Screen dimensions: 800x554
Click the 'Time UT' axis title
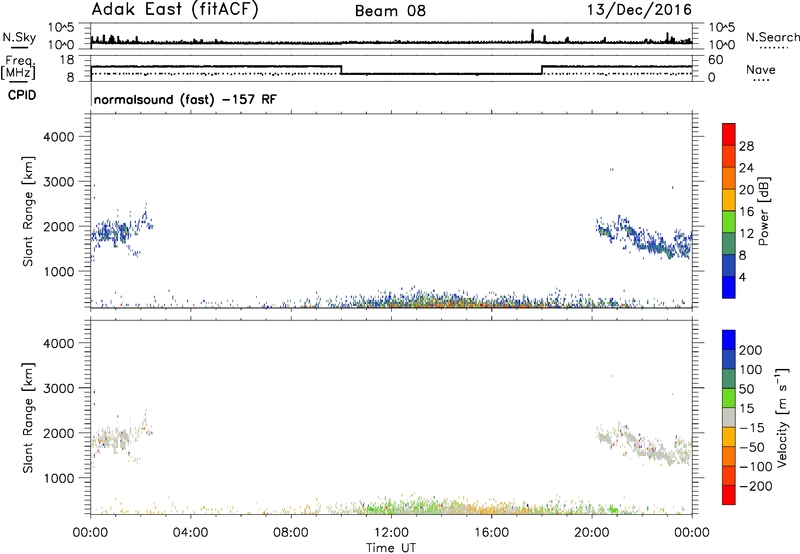coord(391,548)
